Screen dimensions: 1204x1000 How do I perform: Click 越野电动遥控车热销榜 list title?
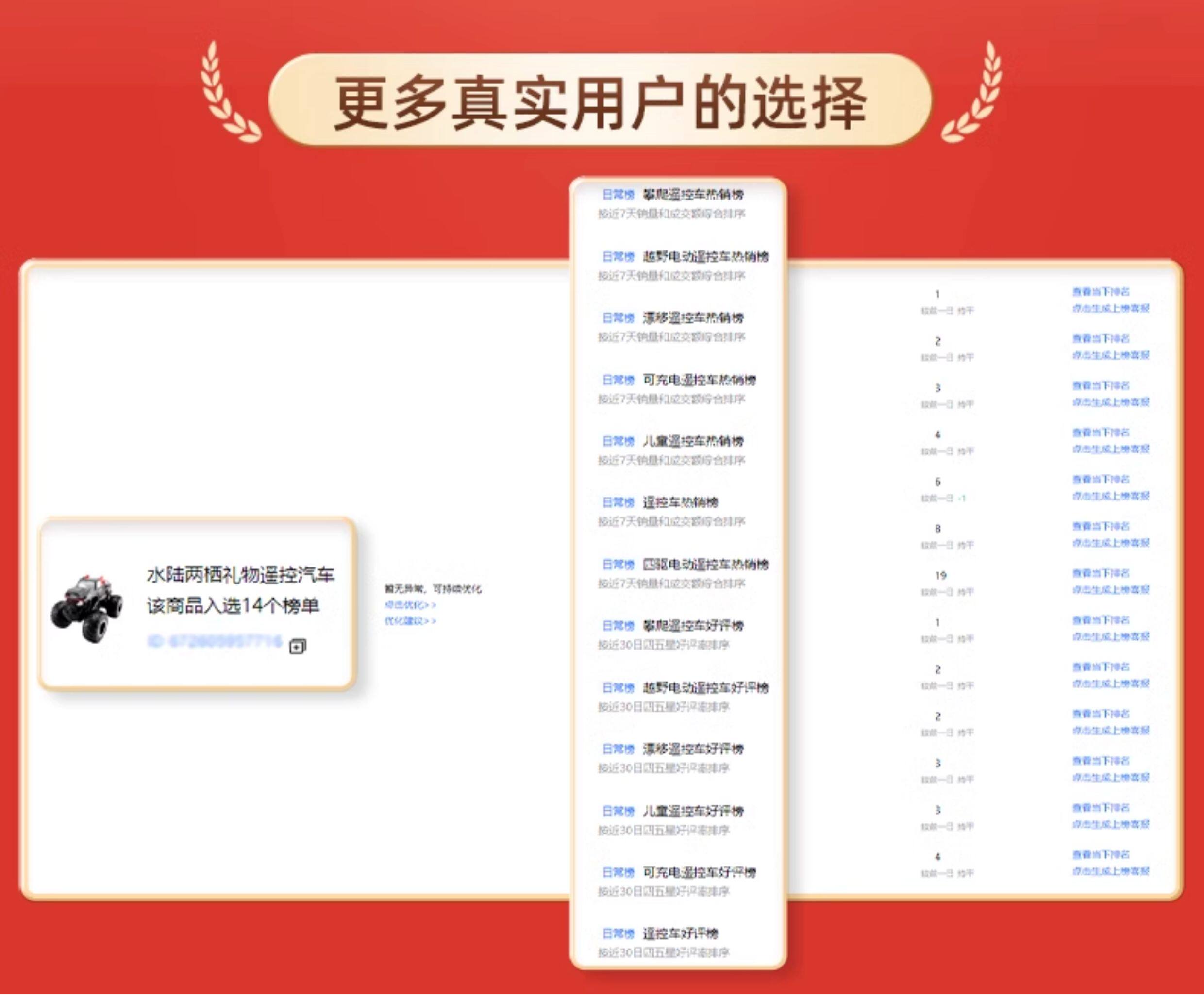click(x=705, y=256)
